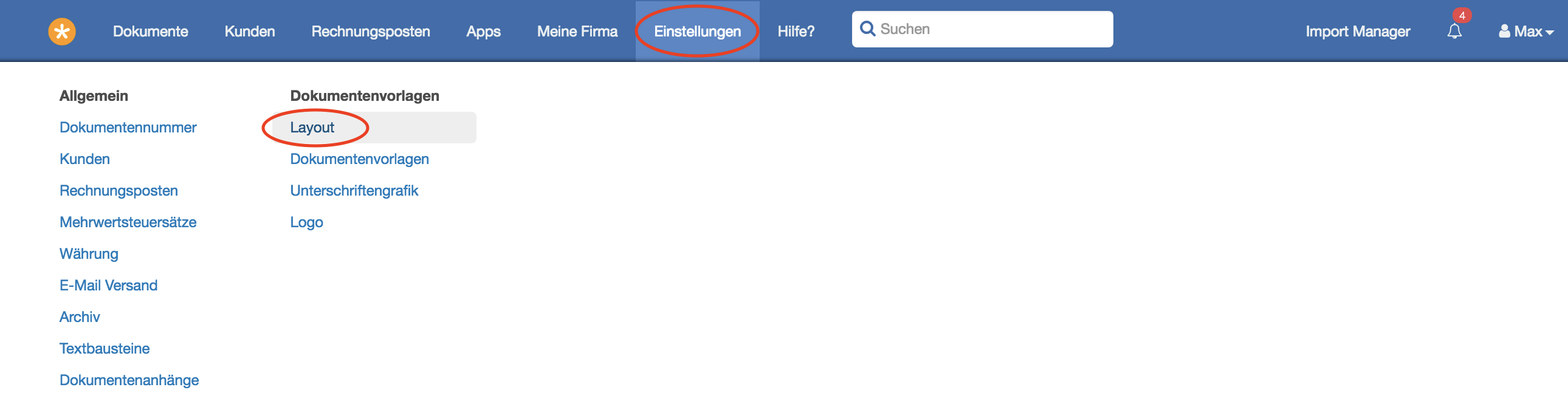Open Rechnungsposten in the top navigation

pos(371,31)
